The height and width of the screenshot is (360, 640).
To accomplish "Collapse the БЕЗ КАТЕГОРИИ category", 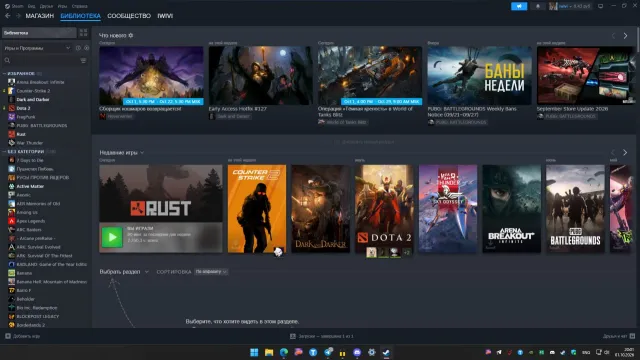I will pyautogui.click(x=4, y=151).
